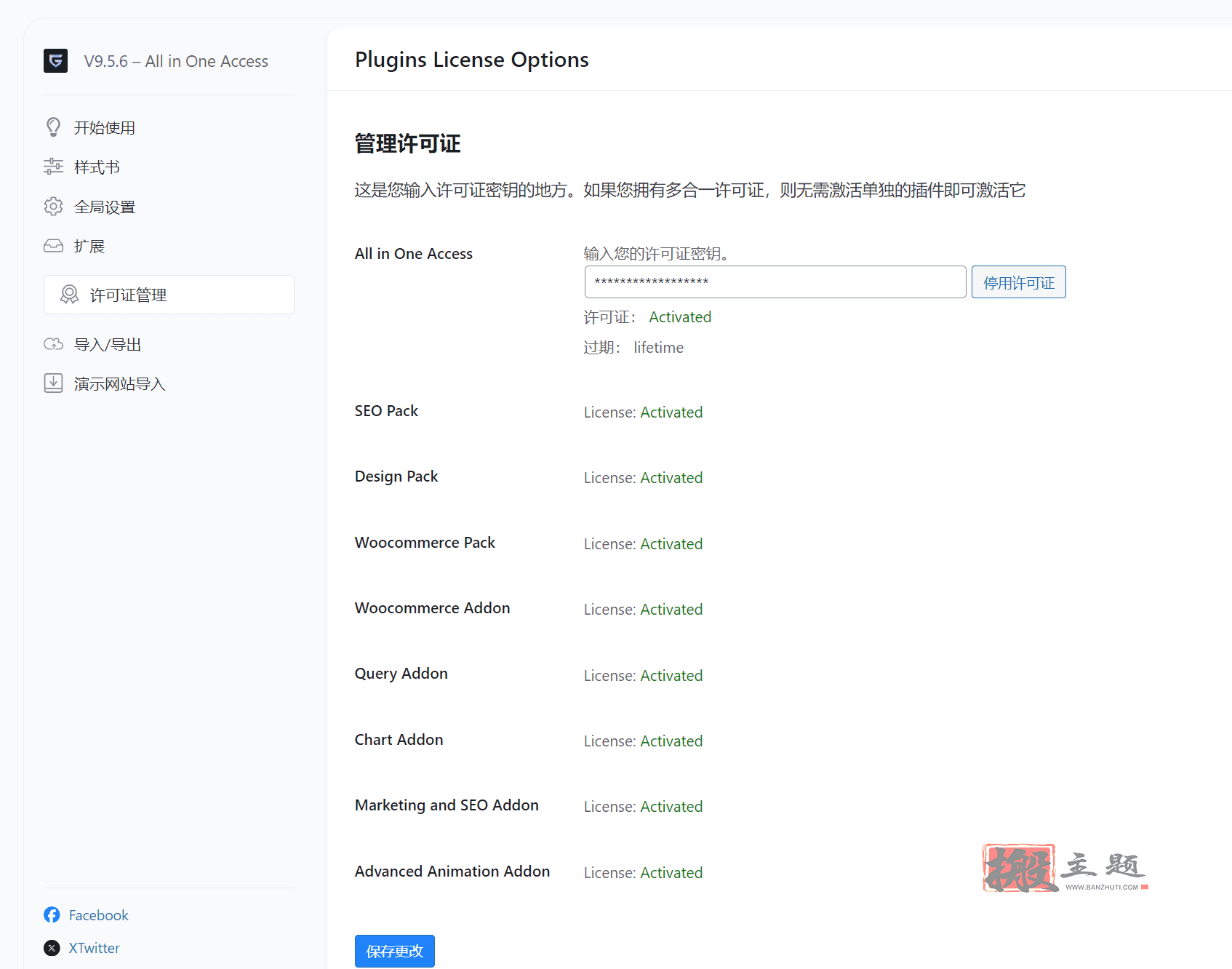Click the Facebook logo icon
Screen dimensions: 1232x969
[x=52, y=914]
